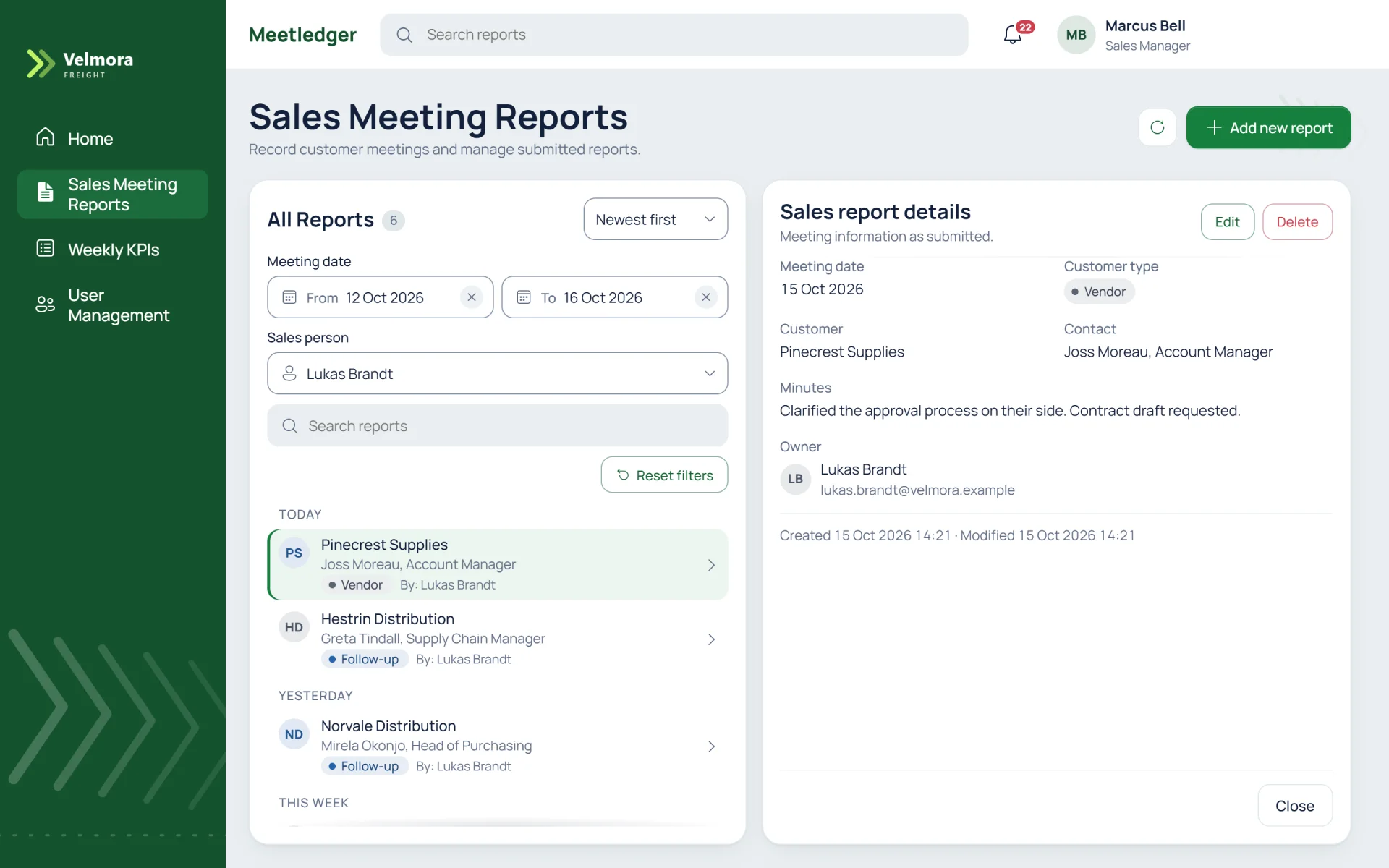Click the MB user avatar
The image size is (1389, 868).
(1076, 35)
